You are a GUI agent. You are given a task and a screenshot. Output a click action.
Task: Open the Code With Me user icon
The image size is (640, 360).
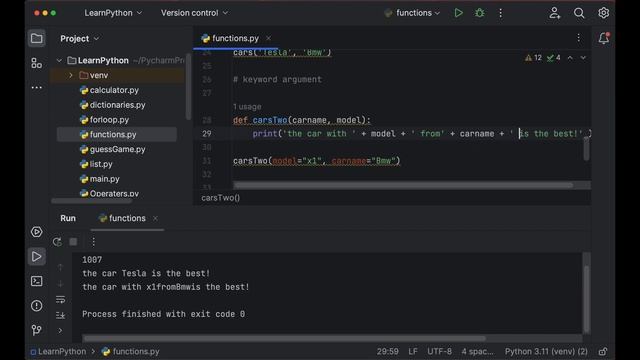(555, 13)
